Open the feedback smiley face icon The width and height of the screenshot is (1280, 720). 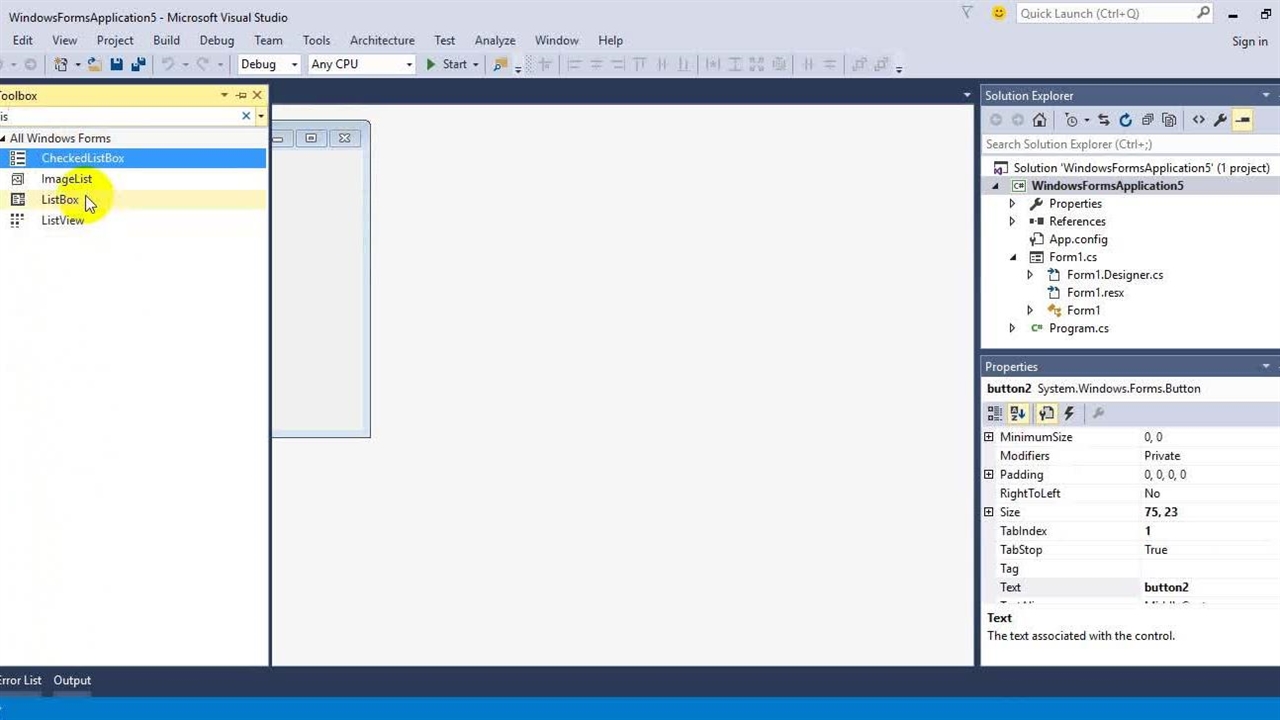pos(998,13)
